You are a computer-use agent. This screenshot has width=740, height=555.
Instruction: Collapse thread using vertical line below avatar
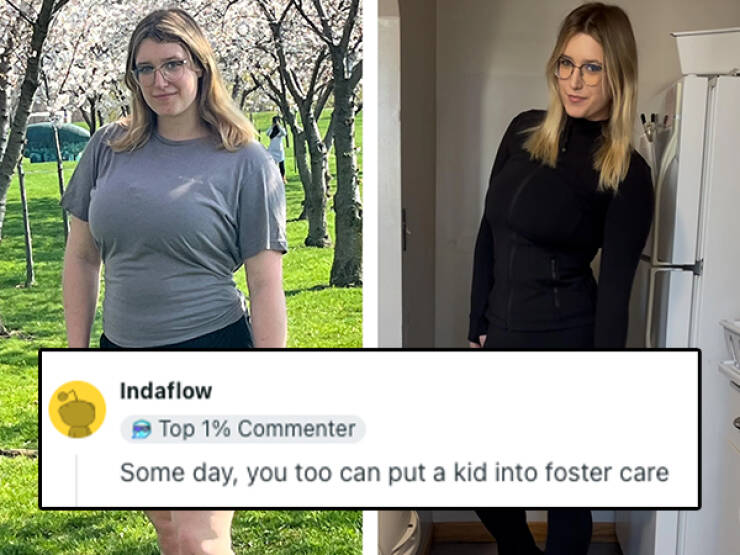pos(76,479)
